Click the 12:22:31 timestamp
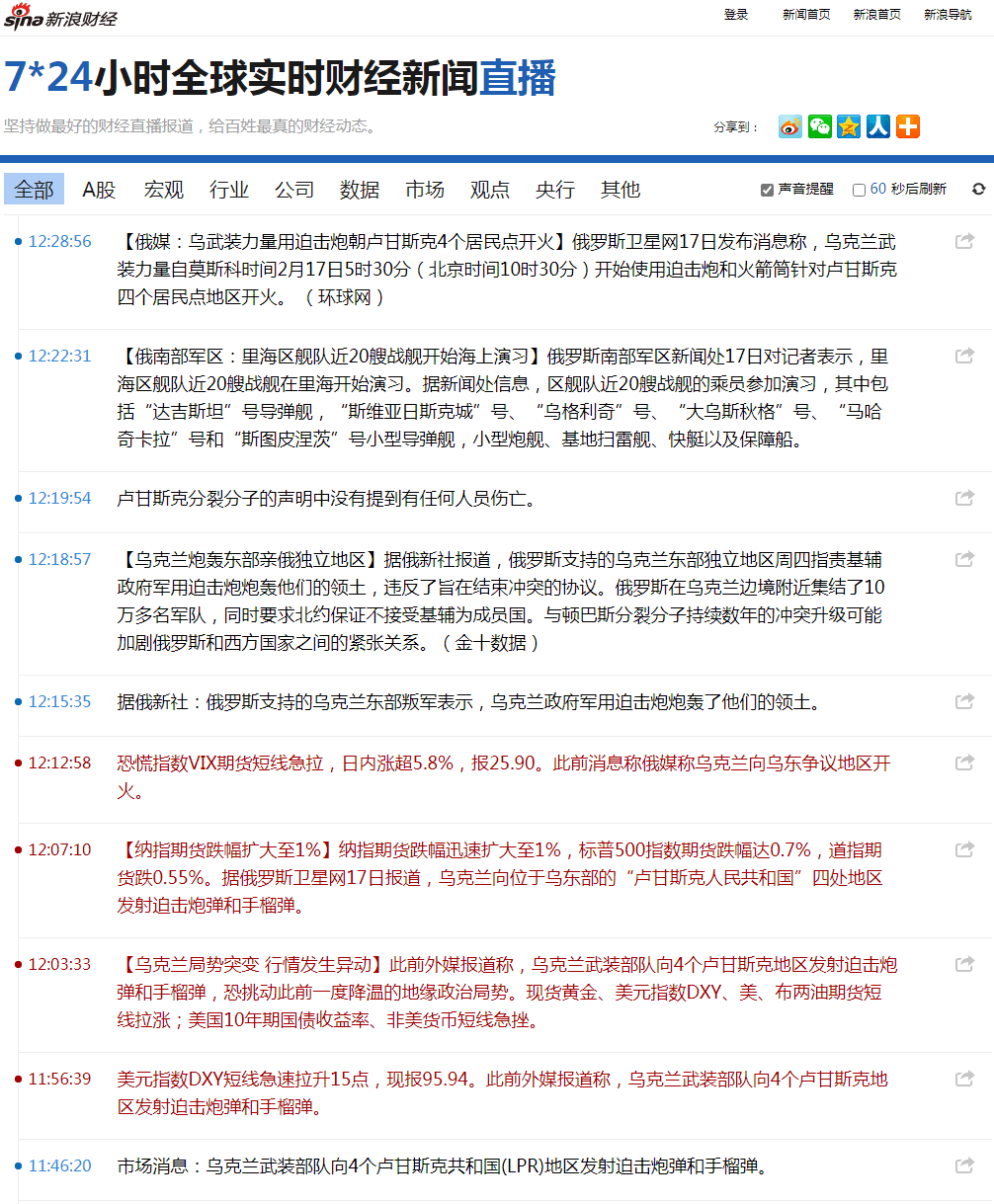Image resolution: width=994 pixels, height=1204 pixels. tap(59, 356)
